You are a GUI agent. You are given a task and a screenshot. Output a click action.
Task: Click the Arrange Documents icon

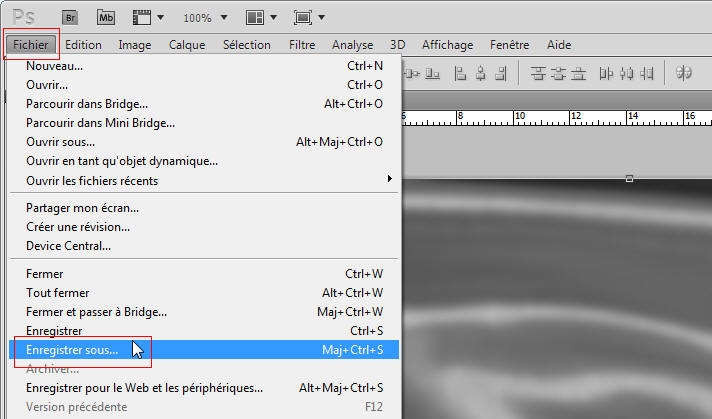(255, 18)
